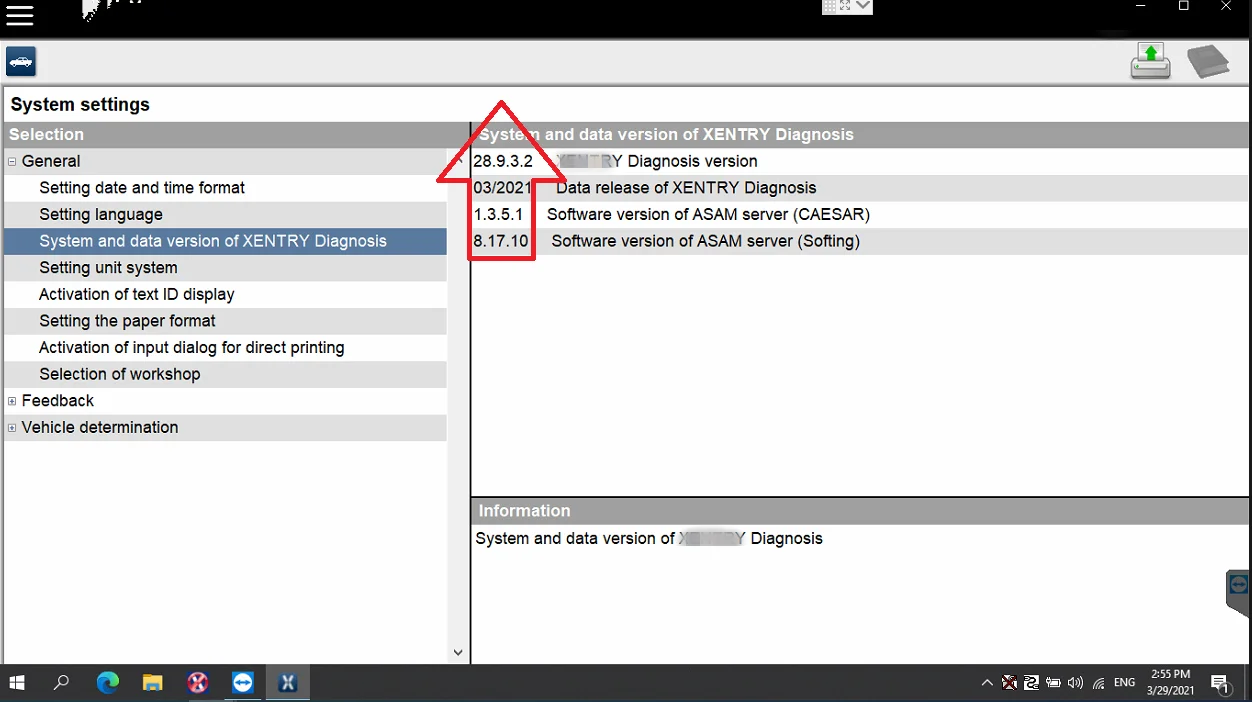
Task: Open the XENTRY app in taskbar
Action: pos(288,683)
